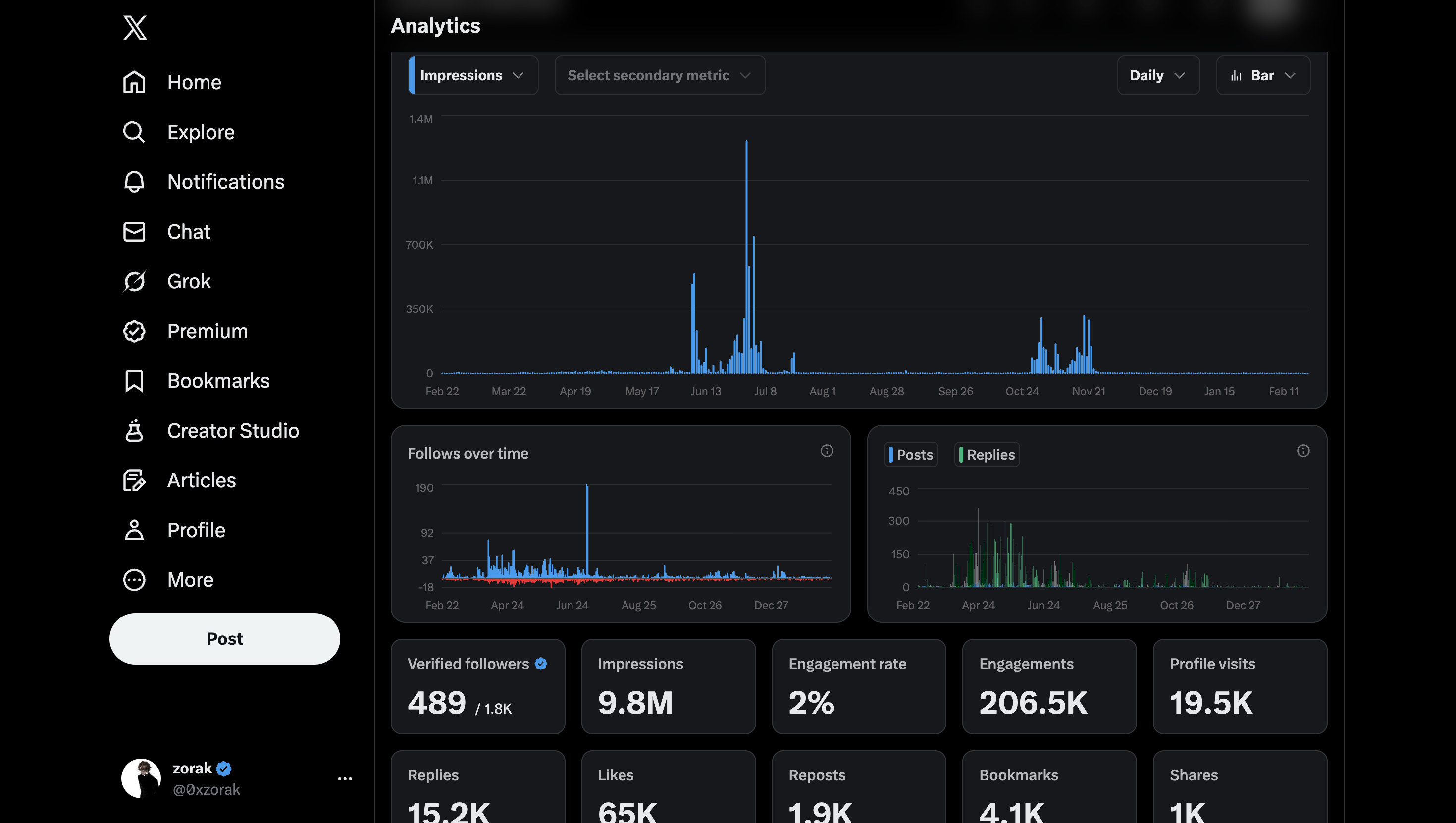Image resolution: width=1456 pixels, height=823 pixels.
Task: Toggle the Posts series in chart legend
Action: click(x=911, y=455)
